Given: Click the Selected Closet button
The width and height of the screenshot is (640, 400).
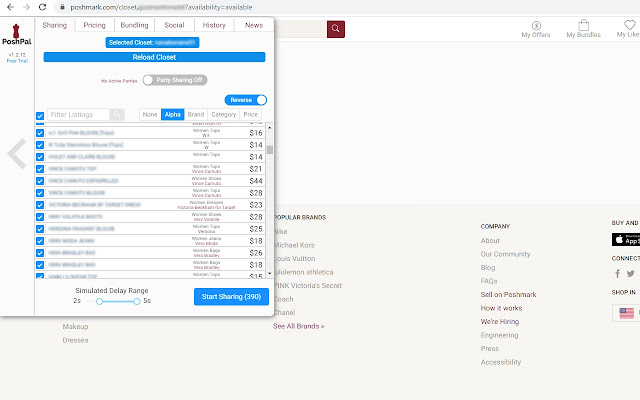Looking at the screenshot, I should pos(152,42).
